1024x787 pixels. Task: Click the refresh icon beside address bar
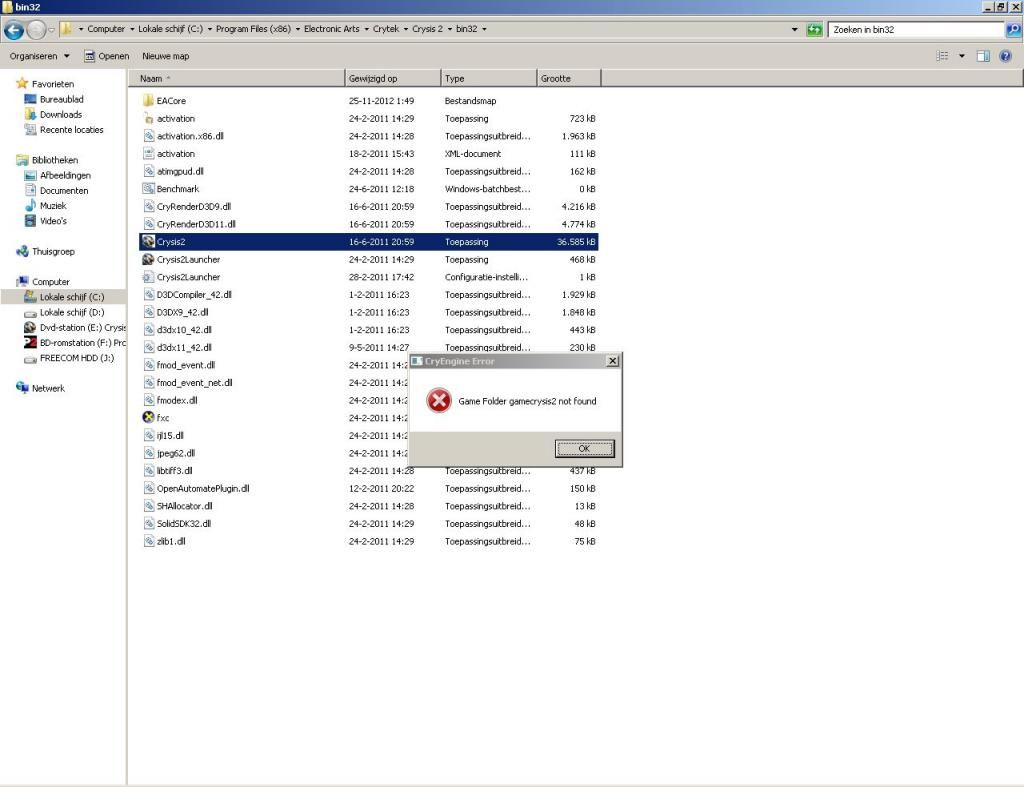coord(814,29)
